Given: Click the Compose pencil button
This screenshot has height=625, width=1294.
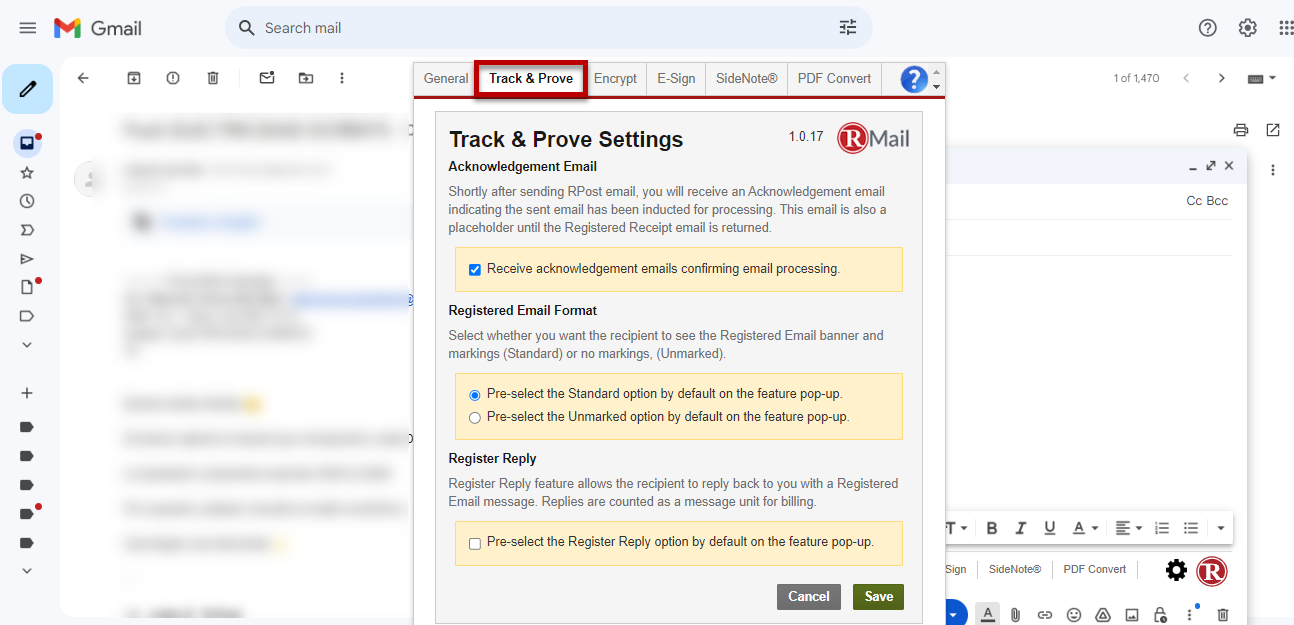Looking at the screenshot, I should click(28, 90).
